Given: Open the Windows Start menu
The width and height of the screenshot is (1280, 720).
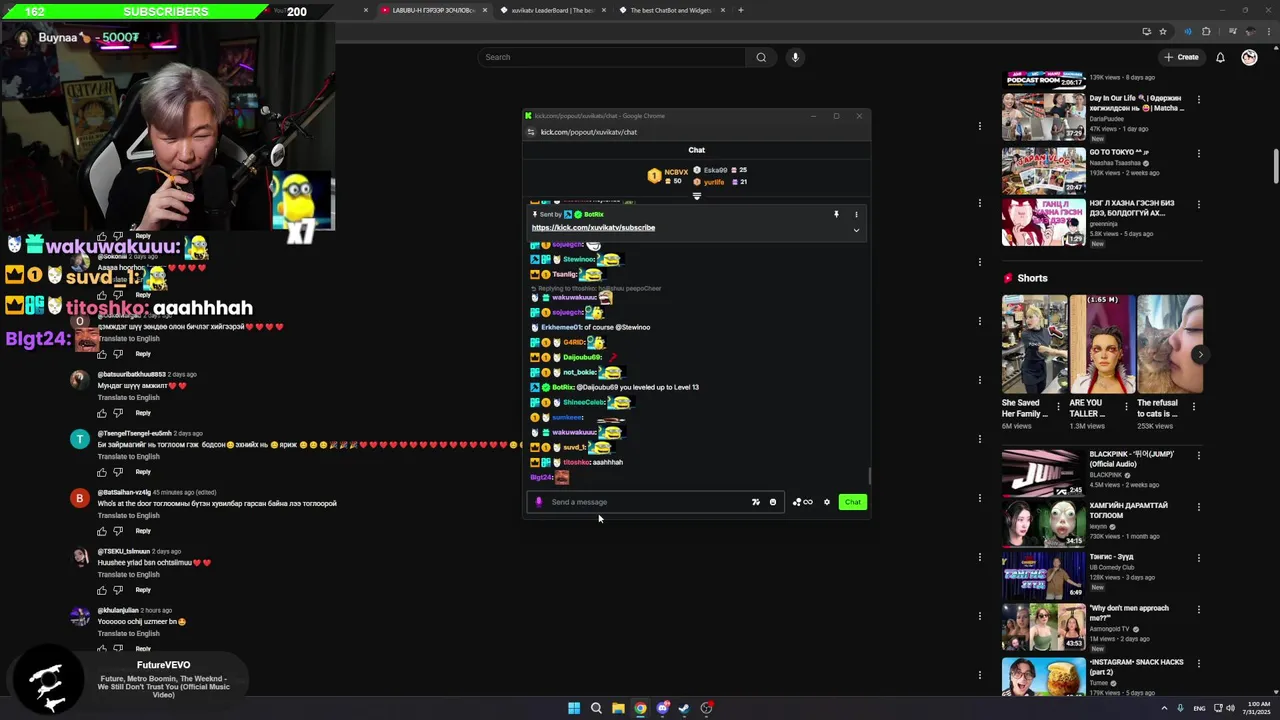Looking at the screenshot, I should pyautogui.click(x=574, y=708).
